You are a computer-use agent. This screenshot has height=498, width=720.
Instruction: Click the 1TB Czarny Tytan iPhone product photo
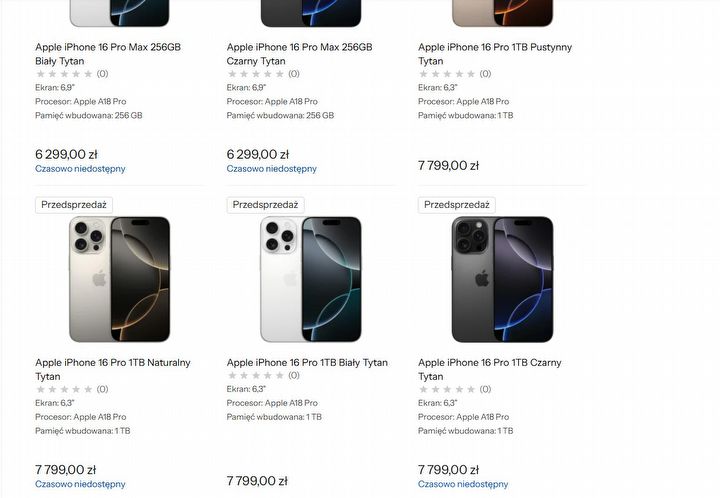[502, 279]
